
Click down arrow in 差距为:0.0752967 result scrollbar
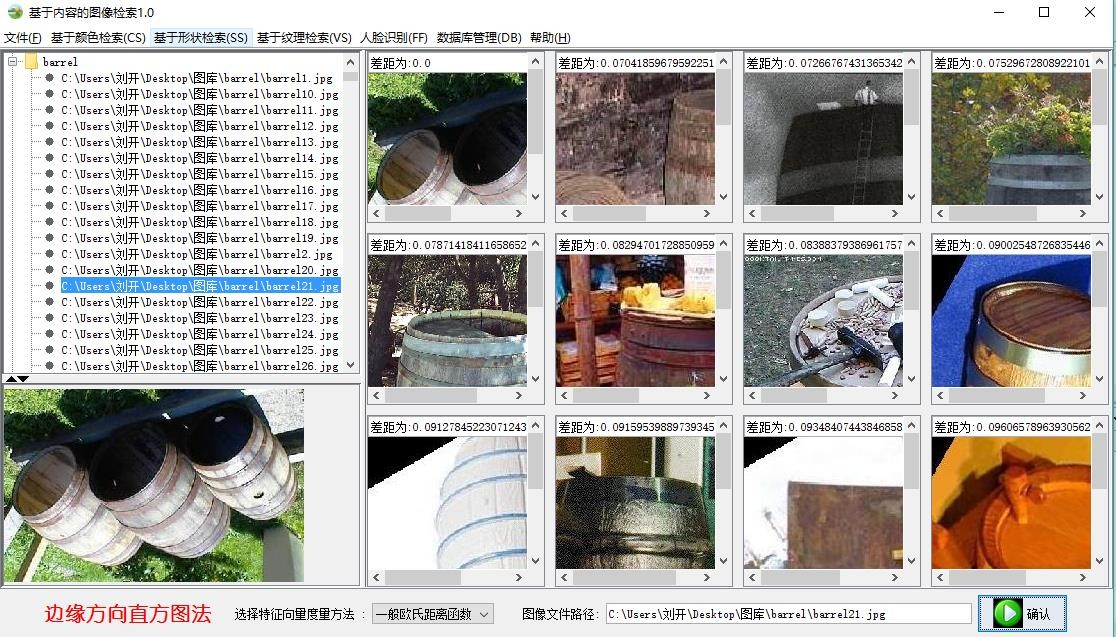1099,197
